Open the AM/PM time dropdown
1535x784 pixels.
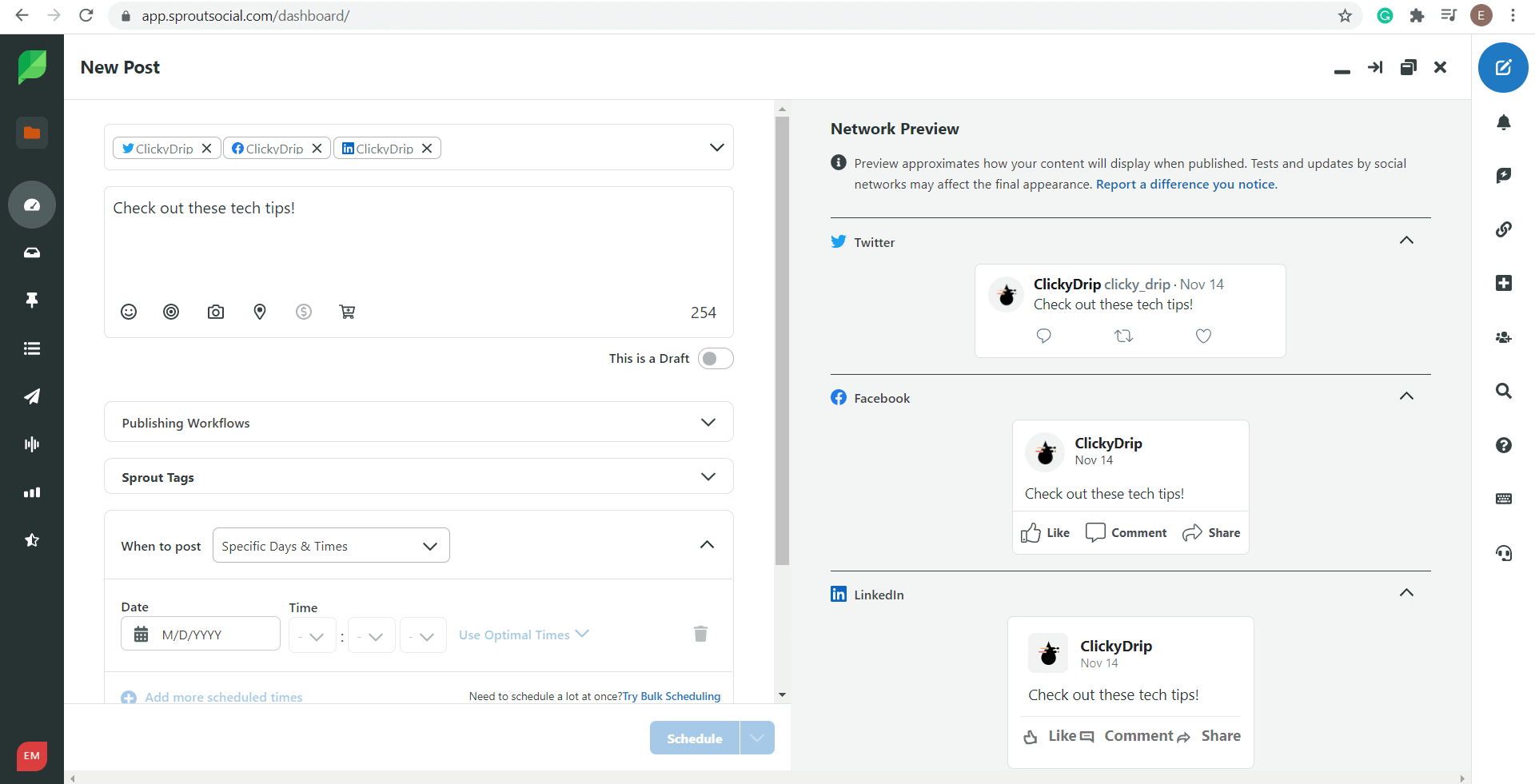pyautogui.click(x=423, y=635)
